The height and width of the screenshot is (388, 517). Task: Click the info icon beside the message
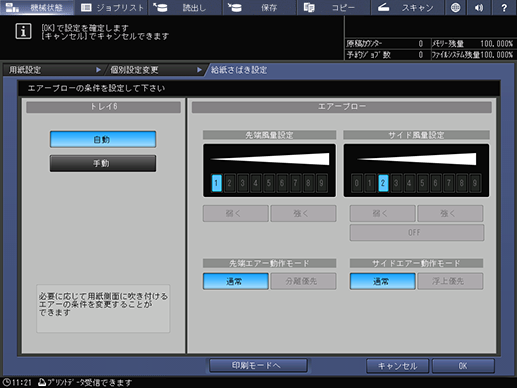coord(23,31)
